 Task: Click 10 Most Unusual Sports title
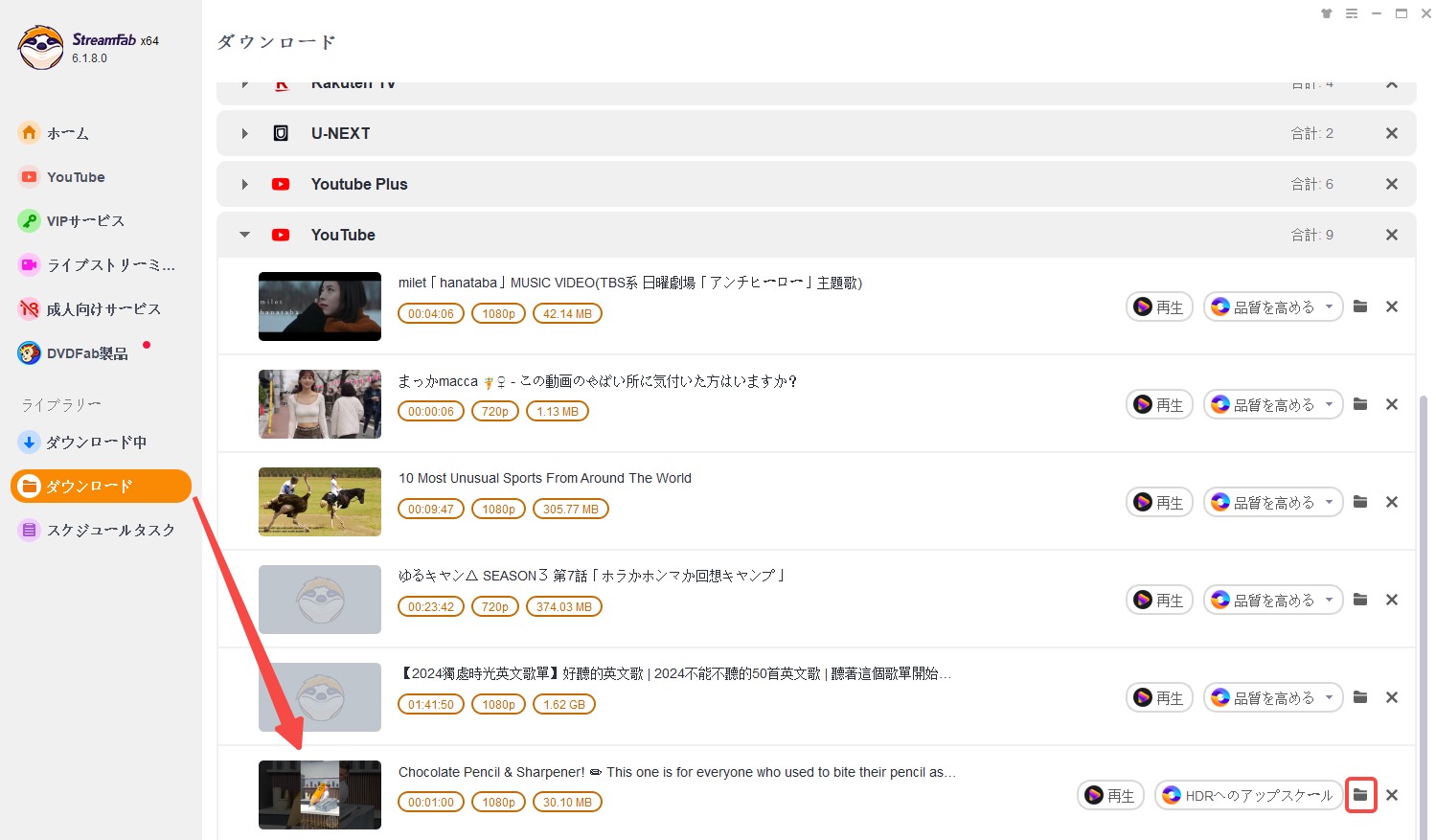pyautogui.click(x=545, y=478)
